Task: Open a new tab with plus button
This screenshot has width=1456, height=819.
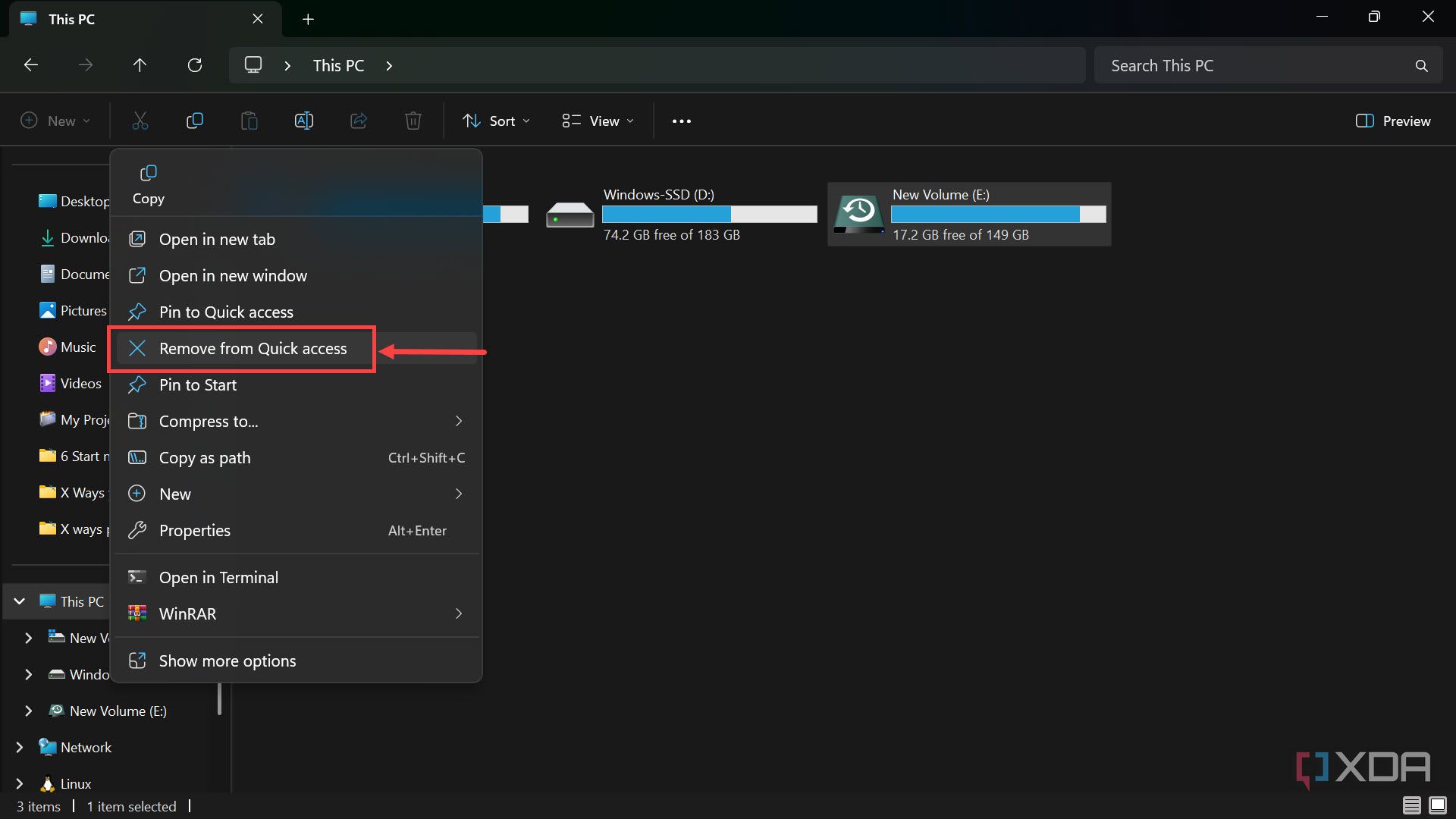Action: coord(308,19)
